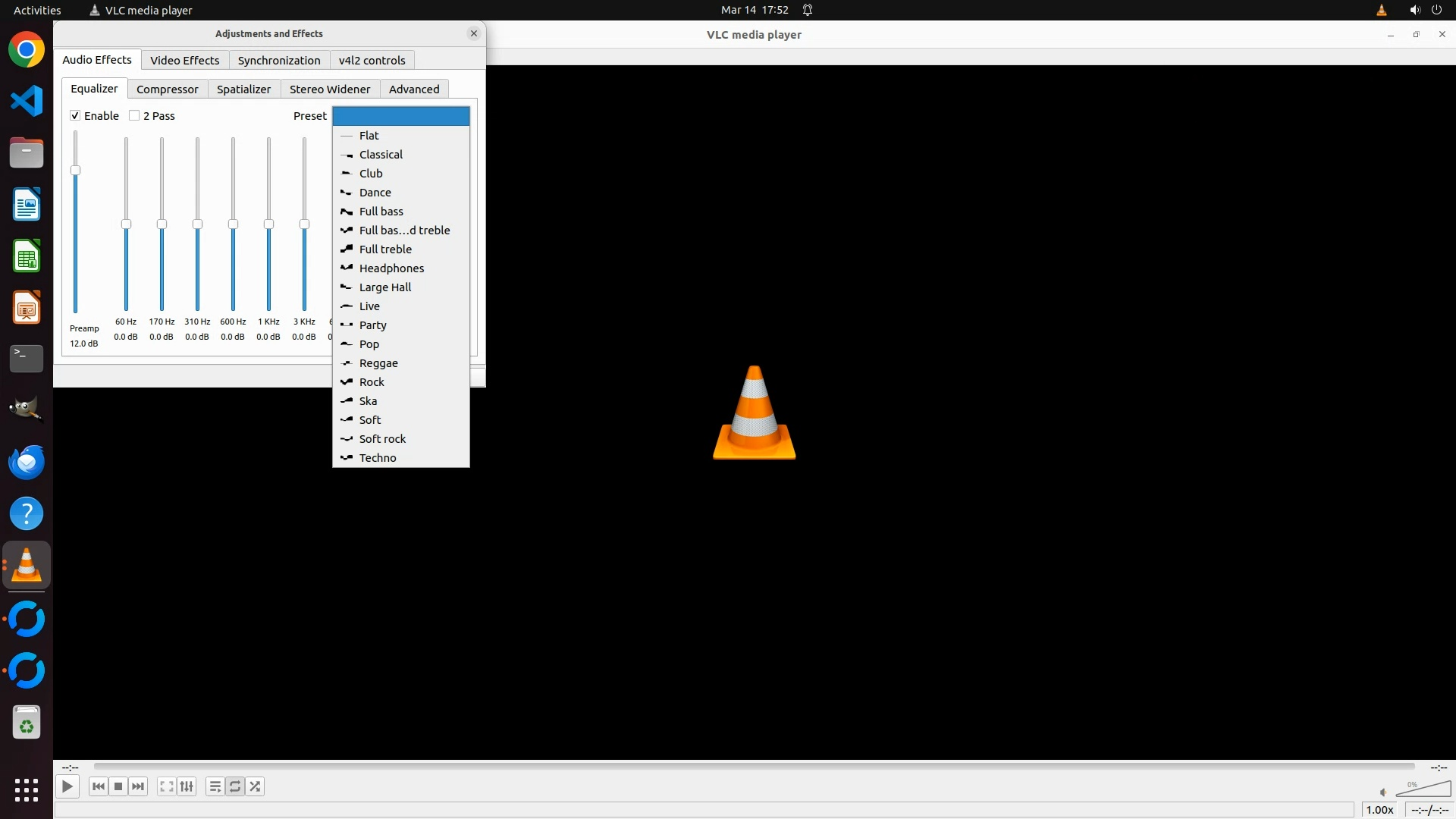Open the Compressor sub-tab
Screen dimensions: 1456x819
[167, 89]
